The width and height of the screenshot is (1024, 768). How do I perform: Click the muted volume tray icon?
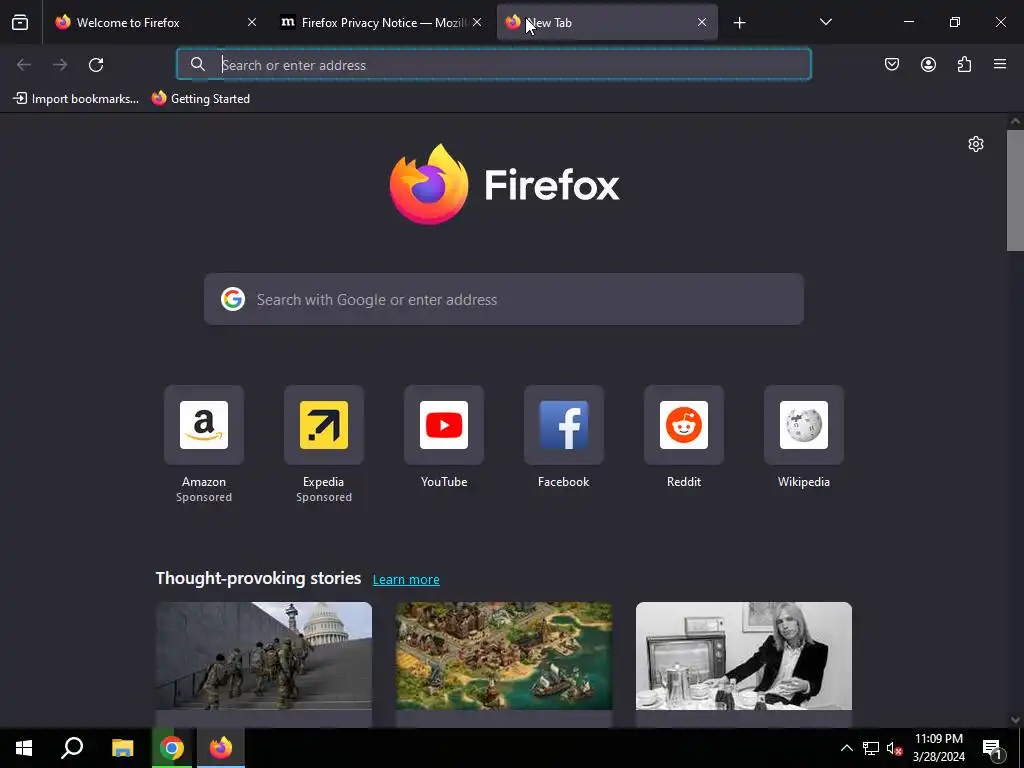click(x=895, y=748)
